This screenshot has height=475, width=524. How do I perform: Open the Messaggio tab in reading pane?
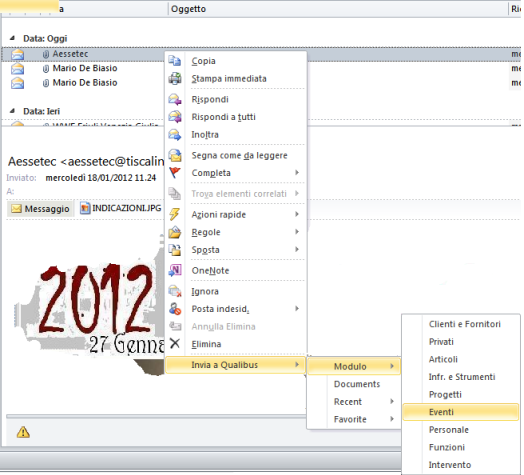[40, 209]
